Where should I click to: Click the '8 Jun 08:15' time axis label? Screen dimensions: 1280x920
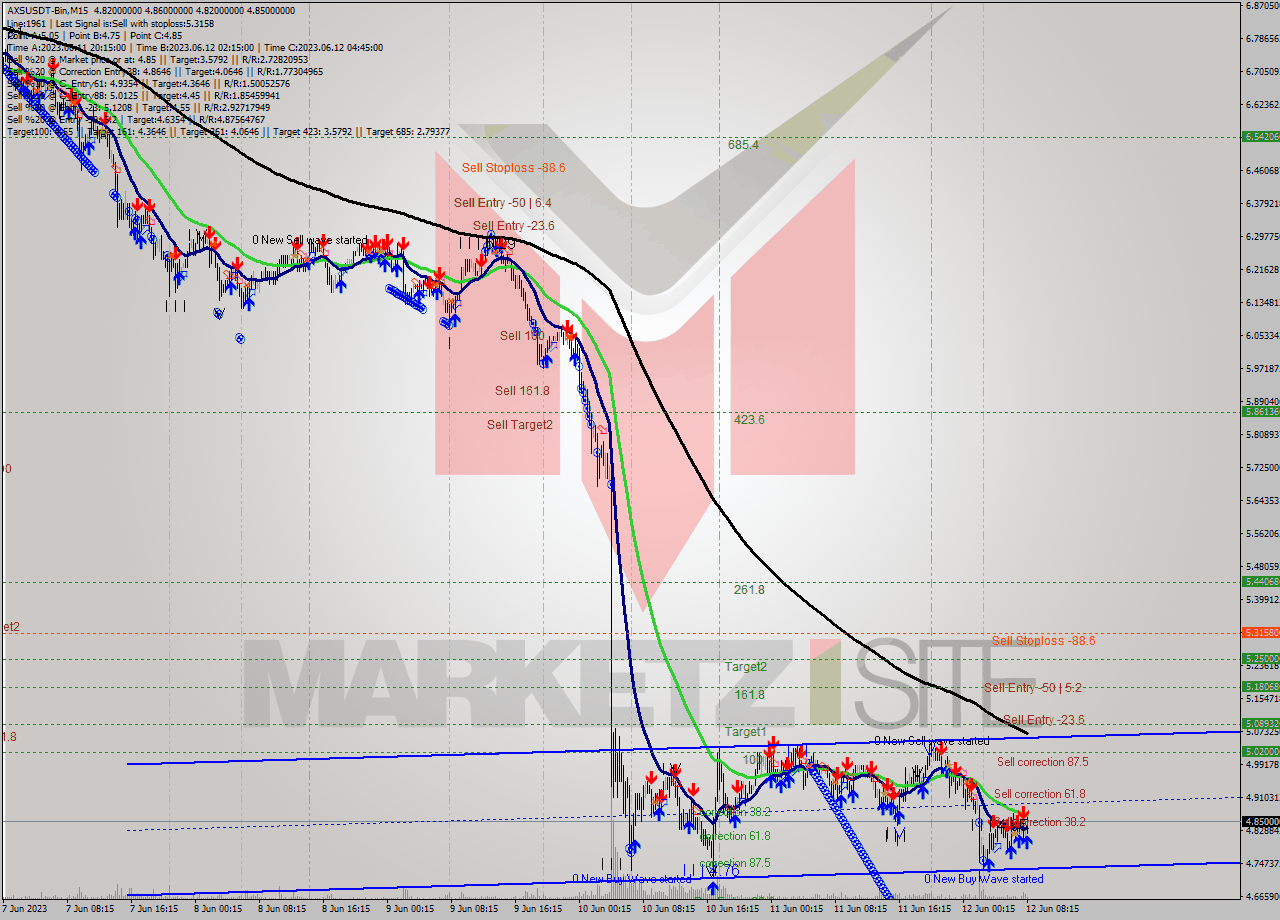coord(283,910)
